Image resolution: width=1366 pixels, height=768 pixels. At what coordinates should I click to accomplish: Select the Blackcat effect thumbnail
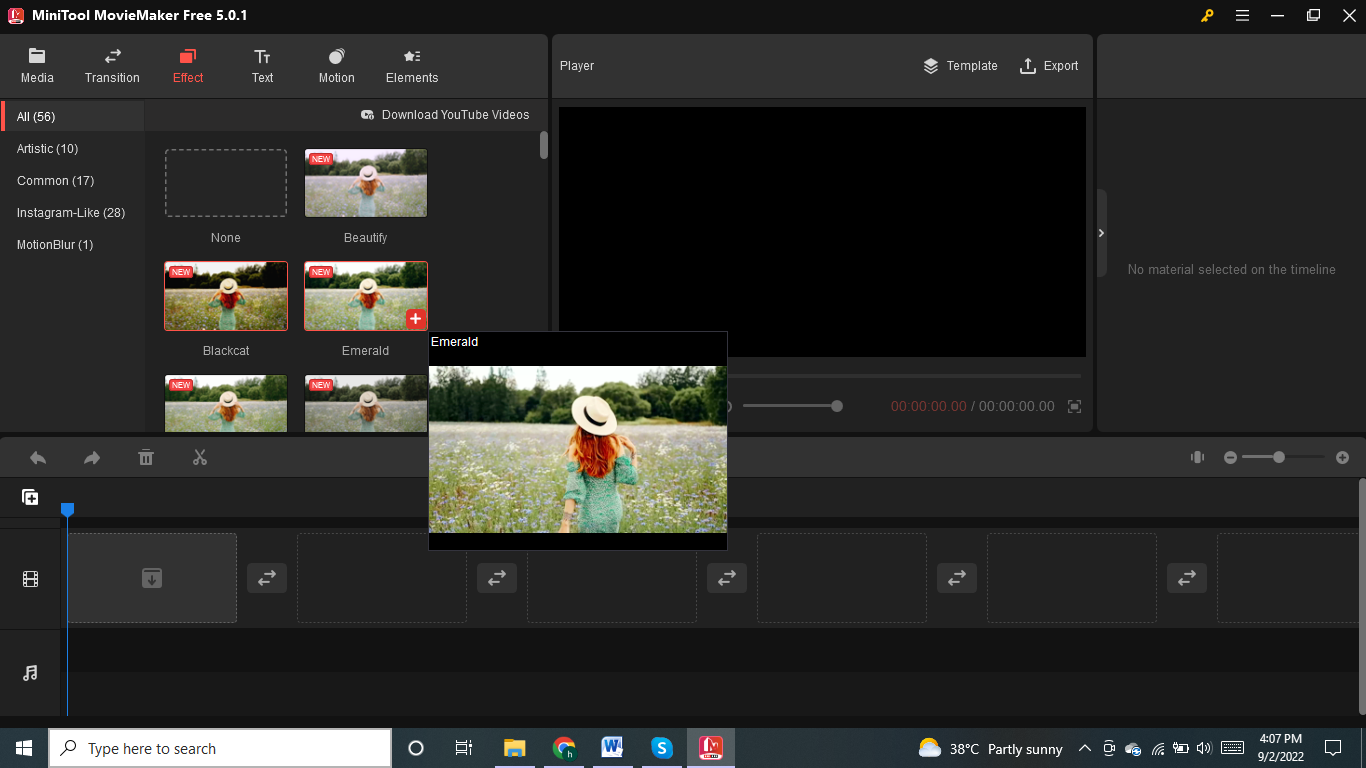(x=226, y=296)
